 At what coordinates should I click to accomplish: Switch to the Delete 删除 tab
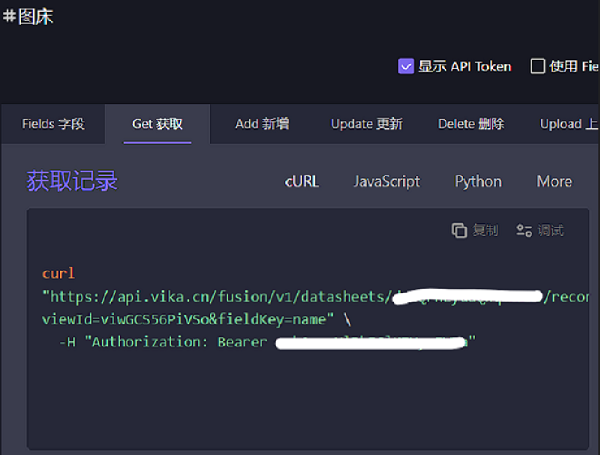pyautogui.click(x=471, y=124)
